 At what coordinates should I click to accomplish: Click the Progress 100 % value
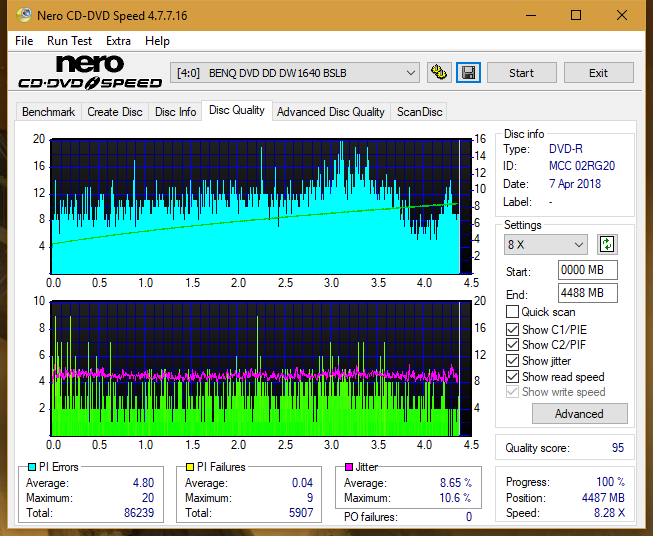pos(611,482)
